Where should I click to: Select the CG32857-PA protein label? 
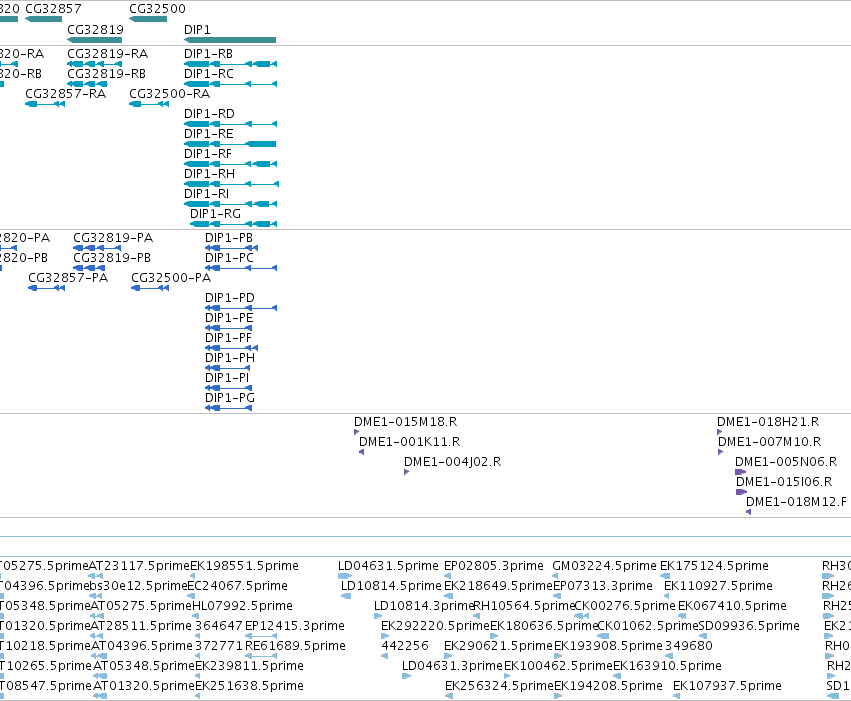(68, 278)
